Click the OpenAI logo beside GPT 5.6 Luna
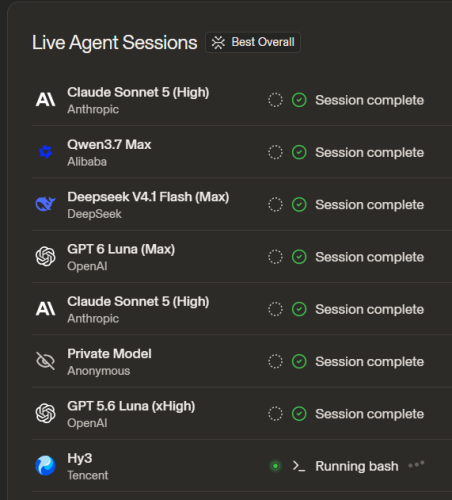 point(46,413)
